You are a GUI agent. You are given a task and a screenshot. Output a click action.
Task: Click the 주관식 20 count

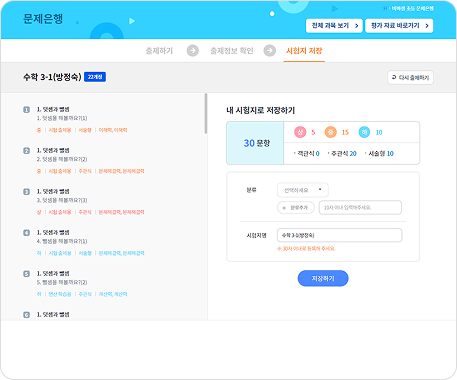342,153
